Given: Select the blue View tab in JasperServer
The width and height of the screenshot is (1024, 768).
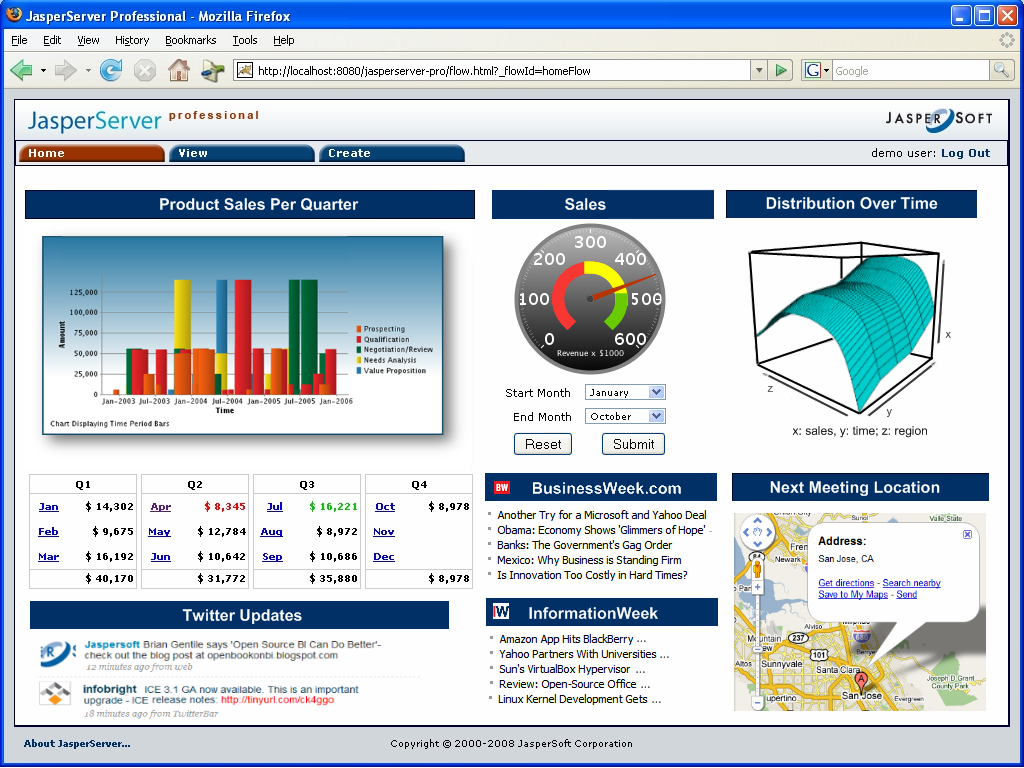Looking at the screenshot, I should tap(242, 153).
